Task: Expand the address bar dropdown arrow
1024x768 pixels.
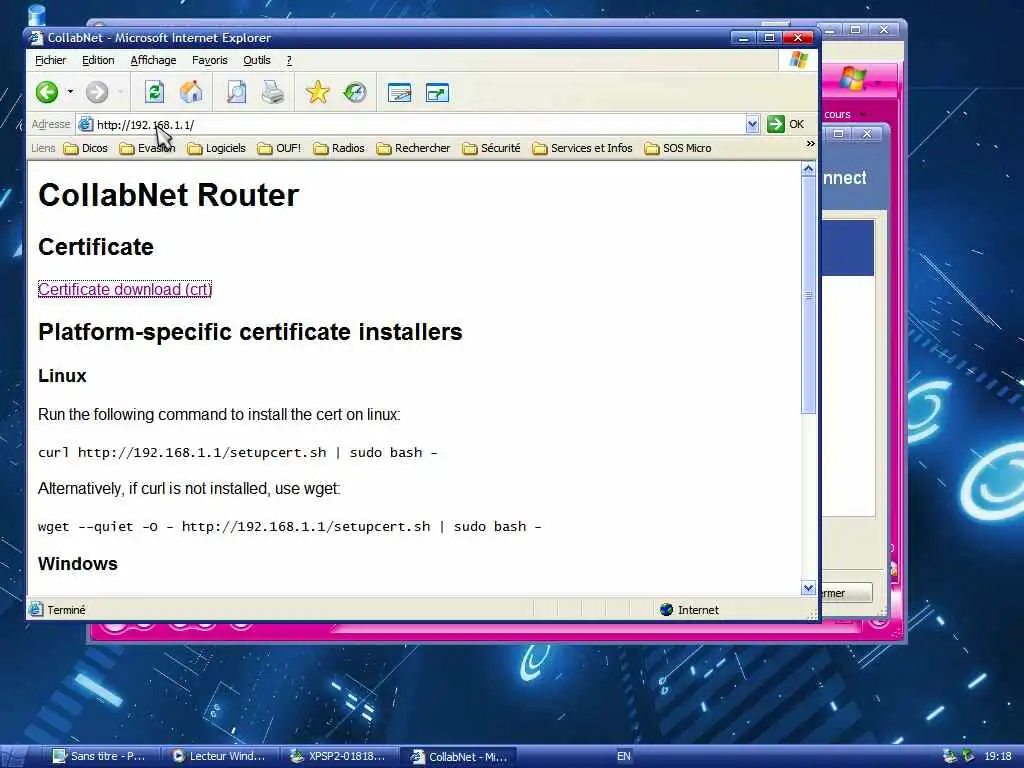Action: (x=752, y=124)
